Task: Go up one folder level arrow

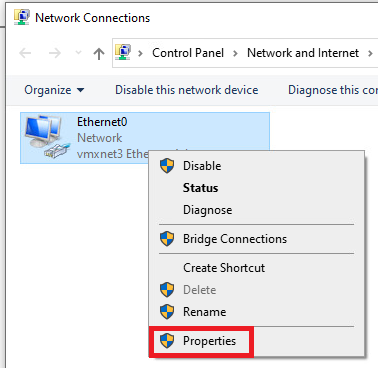Action: tap(99, 53)
